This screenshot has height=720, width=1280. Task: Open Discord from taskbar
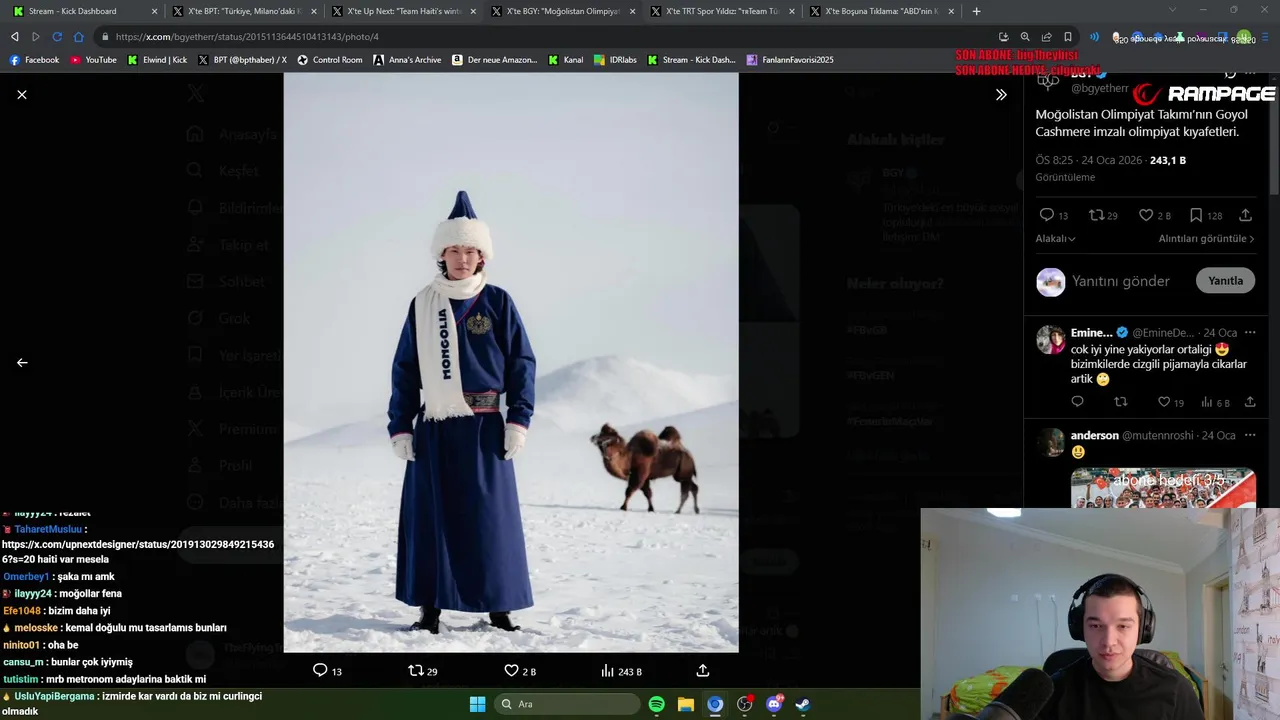click(773, 704)
